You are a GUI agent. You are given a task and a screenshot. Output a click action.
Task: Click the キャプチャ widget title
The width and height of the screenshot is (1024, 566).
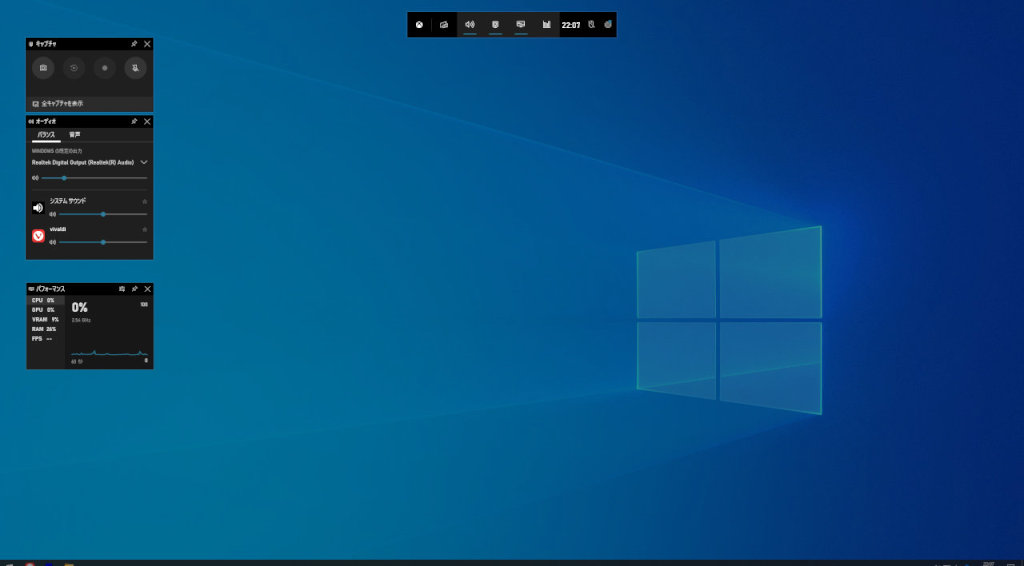(46, 44)
